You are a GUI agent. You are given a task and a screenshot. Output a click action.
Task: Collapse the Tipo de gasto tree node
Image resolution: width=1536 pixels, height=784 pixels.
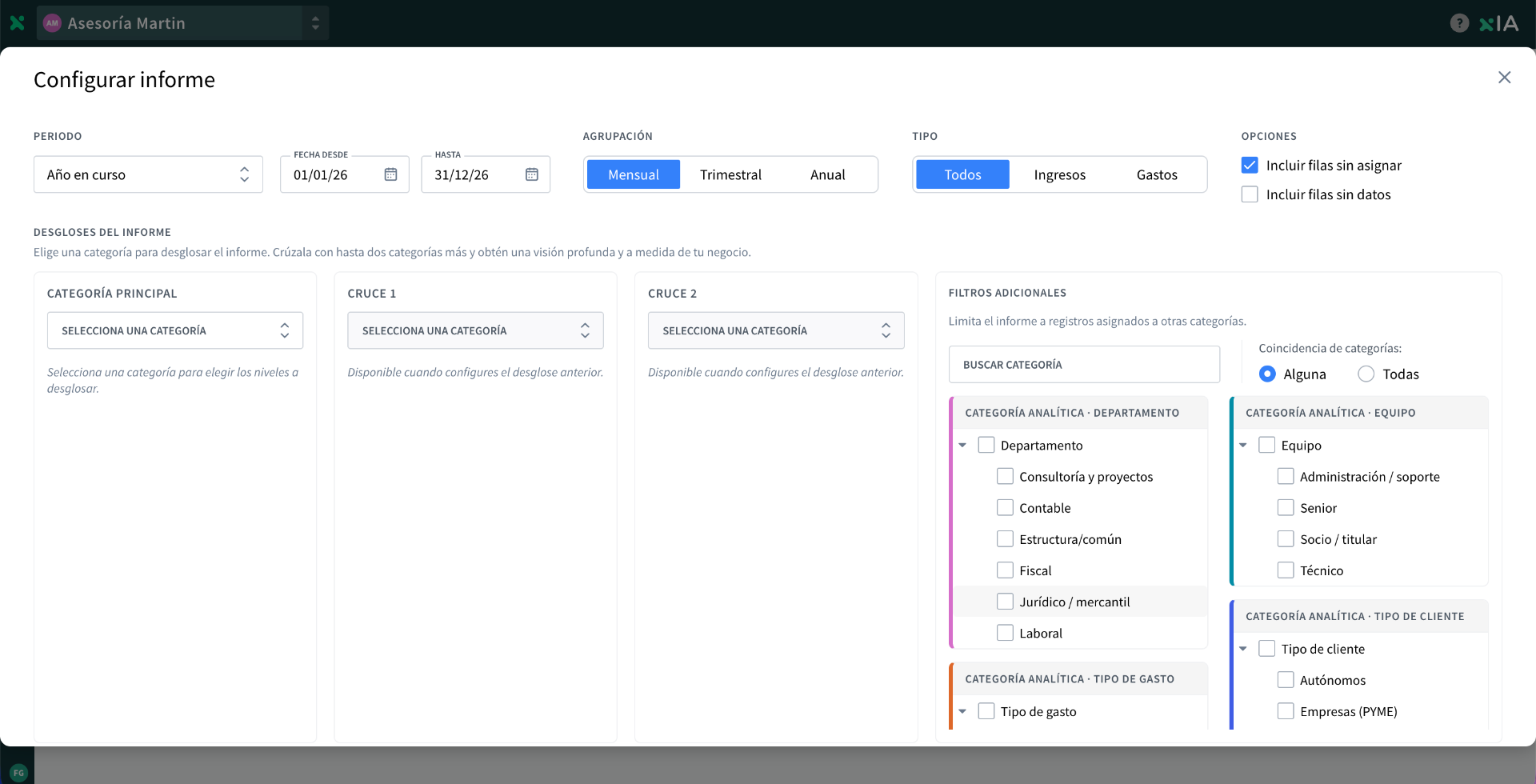(x=962, y=711)
